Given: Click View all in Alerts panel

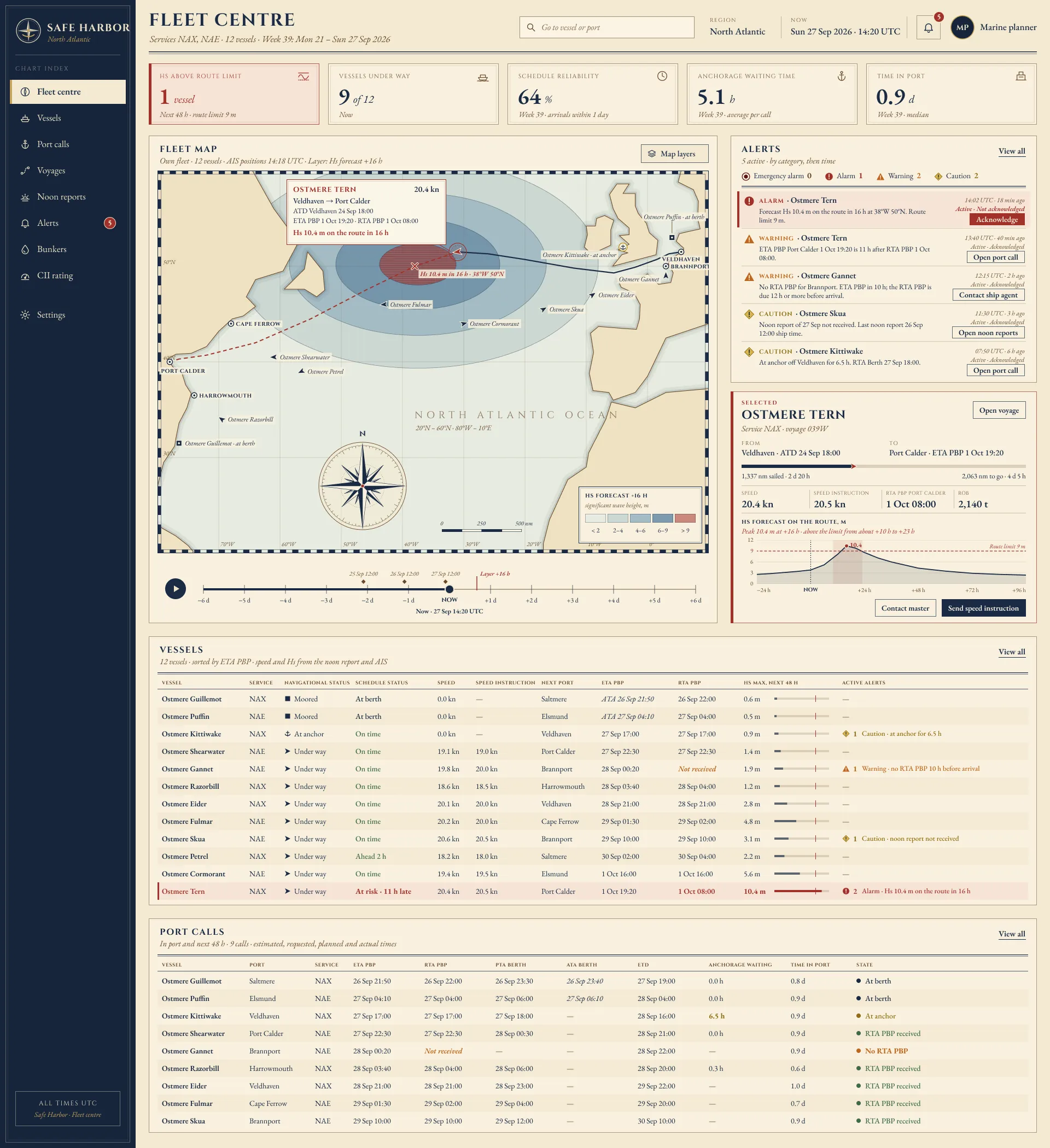Looking at the screenshot, I should pyautogui.click(x=1011, y=151).
